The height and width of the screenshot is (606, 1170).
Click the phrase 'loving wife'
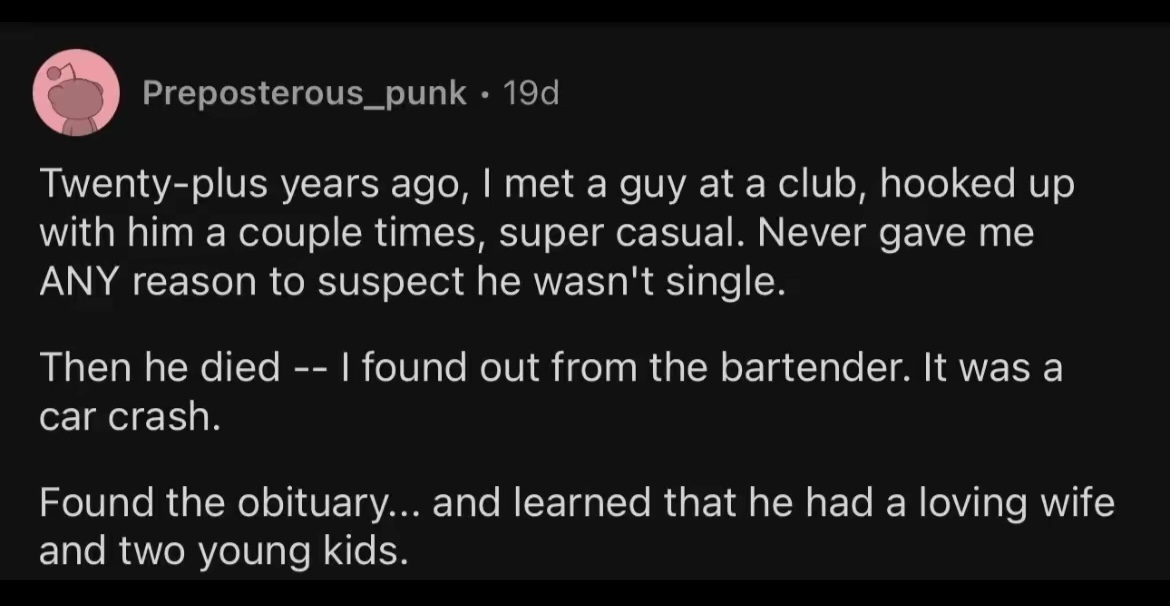point(1016,502)
